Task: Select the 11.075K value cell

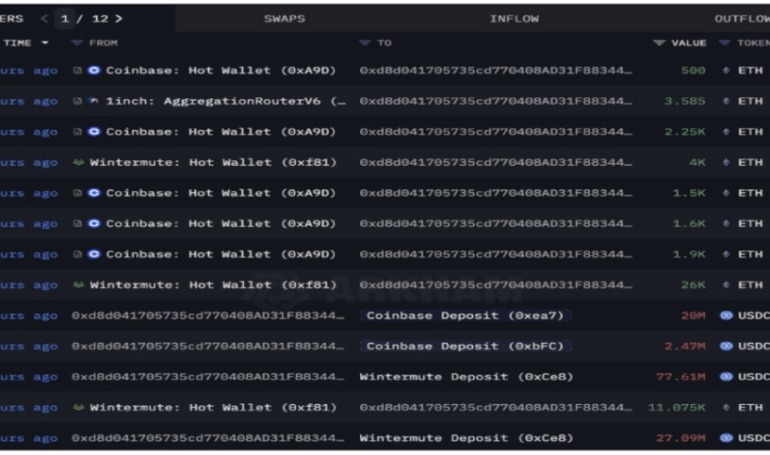Action: point(677,407)
